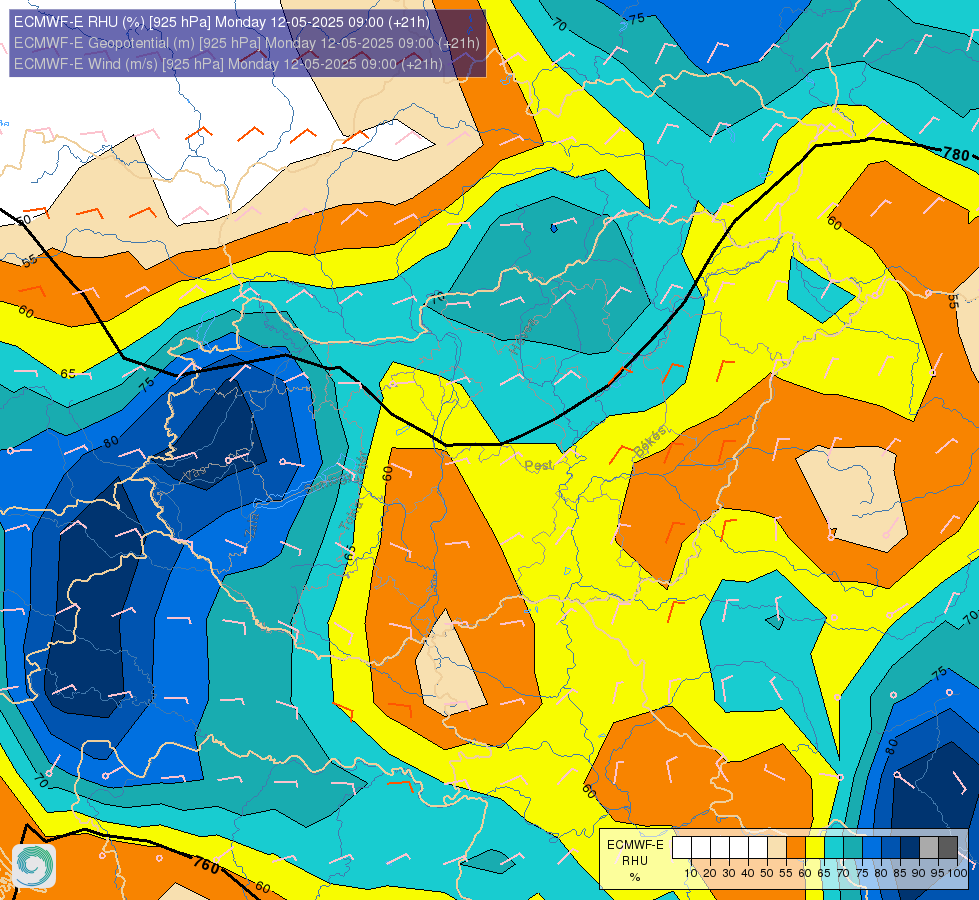Click the Békés region label on the map
979x900 pixels.
click(650, 441)
